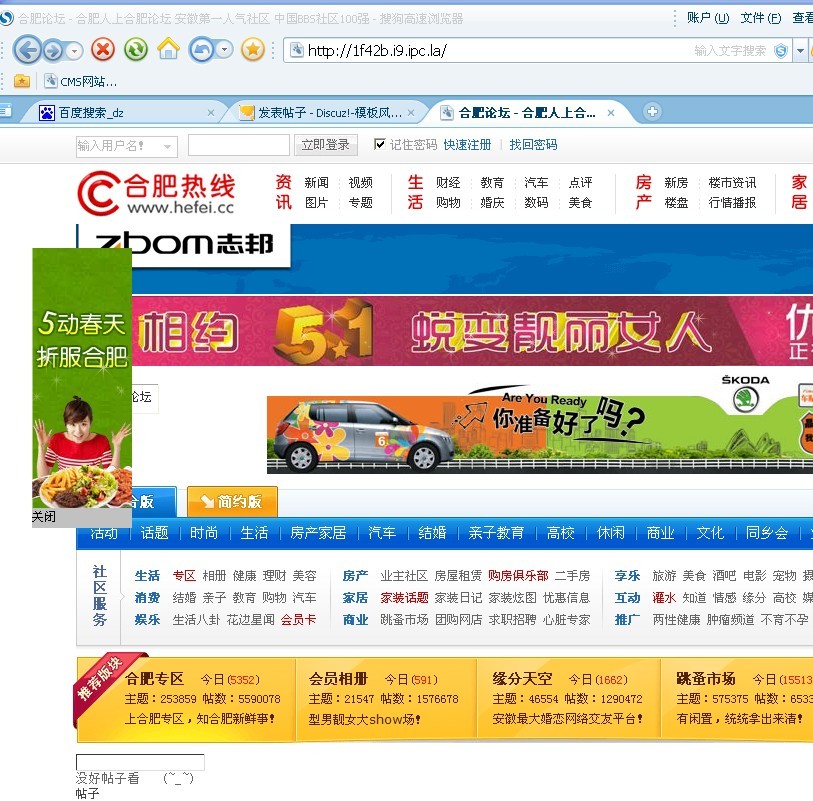
Task: Close the 合肥论坛 tab
Action: point(611,113)
